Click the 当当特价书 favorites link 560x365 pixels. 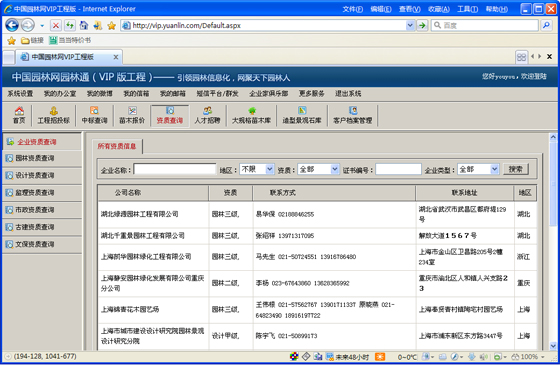pos(70,40)
